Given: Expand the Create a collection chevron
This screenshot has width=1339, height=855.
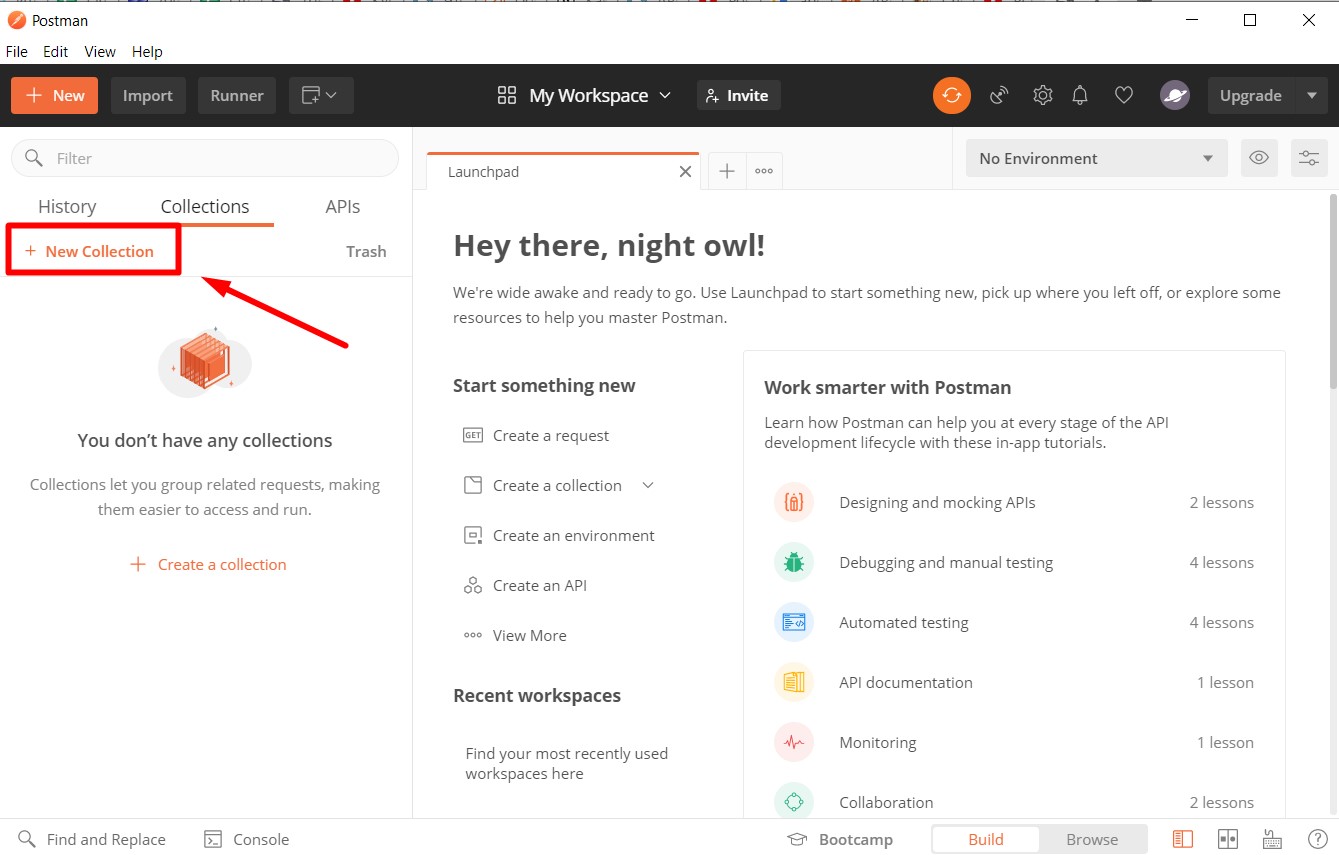Looking at the screenshot, I should 648,485.
